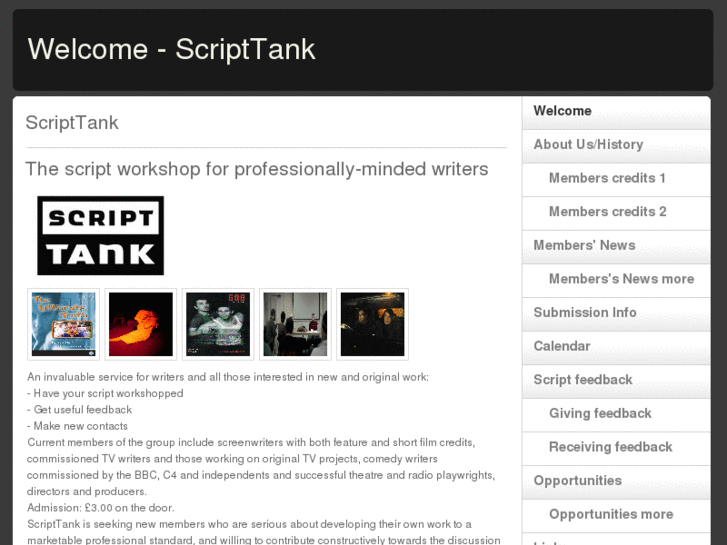
Task: Go to Members credits 2
Action: click(x=616, y=212)
